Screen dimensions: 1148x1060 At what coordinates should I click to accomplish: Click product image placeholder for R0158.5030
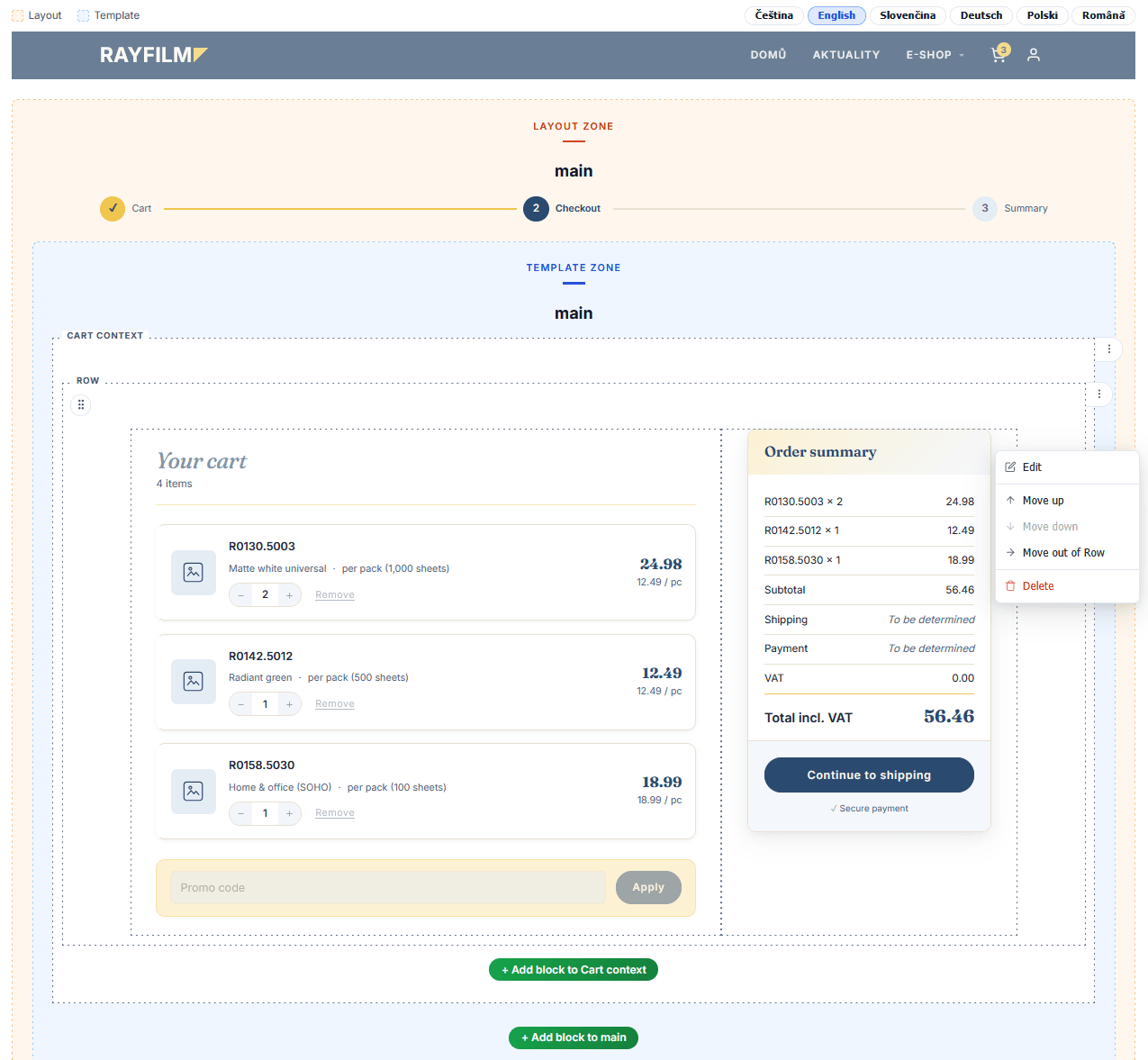[194, 792]
